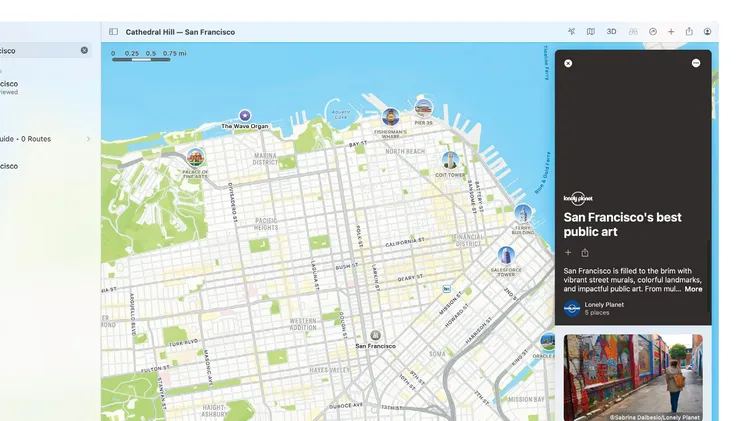Add the public art guide with plus
This screenshot has height=421, width=750.
568,253
